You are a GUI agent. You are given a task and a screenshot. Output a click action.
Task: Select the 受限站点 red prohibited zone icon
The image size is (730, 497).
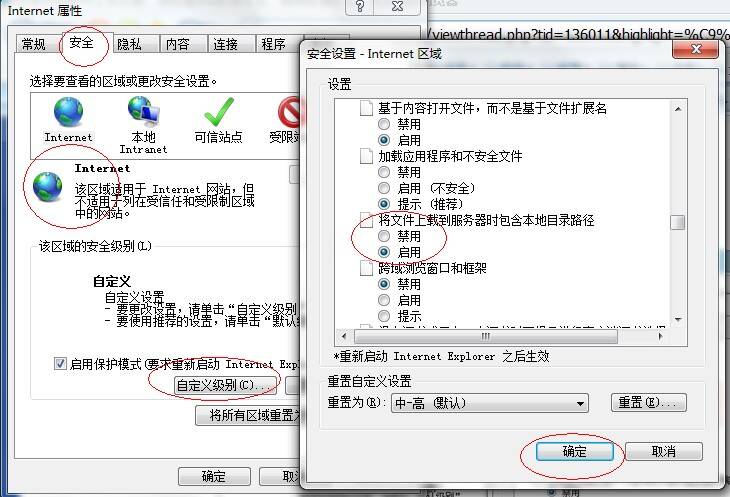tap(289, 112)
